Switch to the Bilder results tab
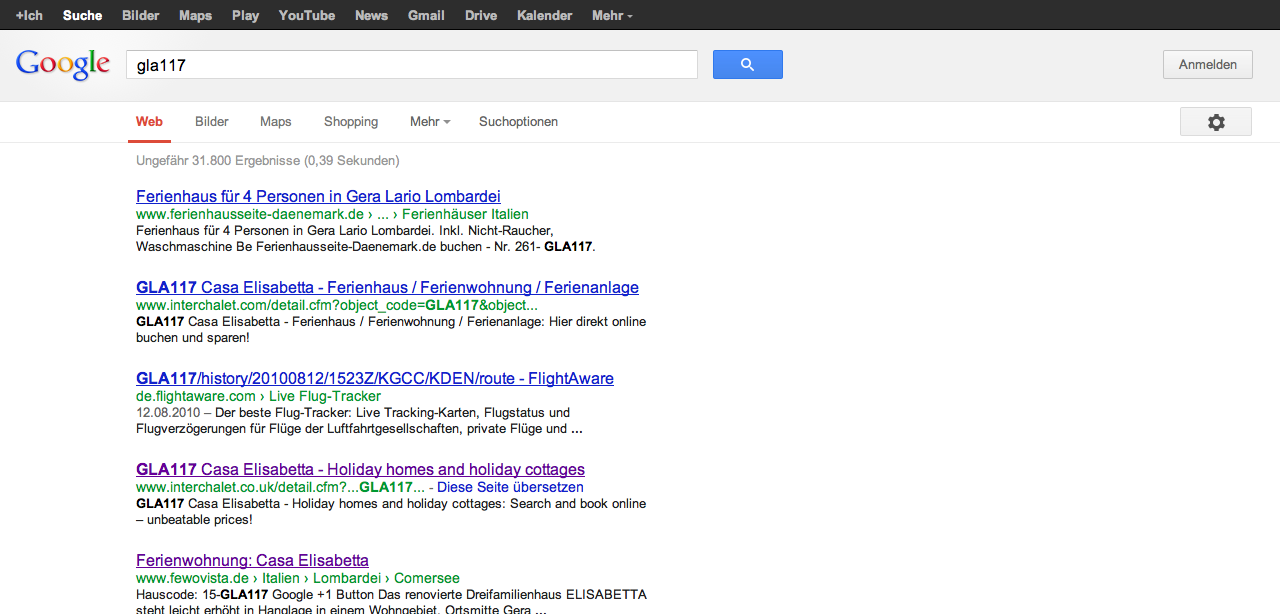The image size is (1280, 614). [212, 122]
